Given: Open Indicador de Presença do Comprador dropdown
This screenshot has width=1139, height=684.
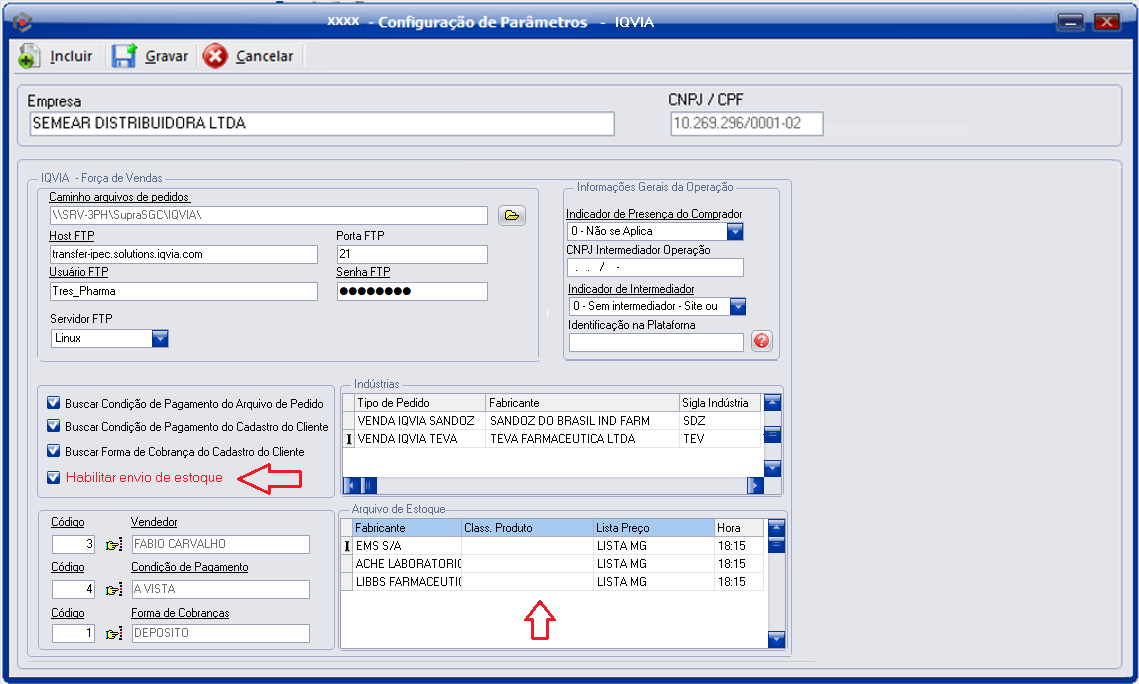Looking at the screenshot, I should [735, 231].
